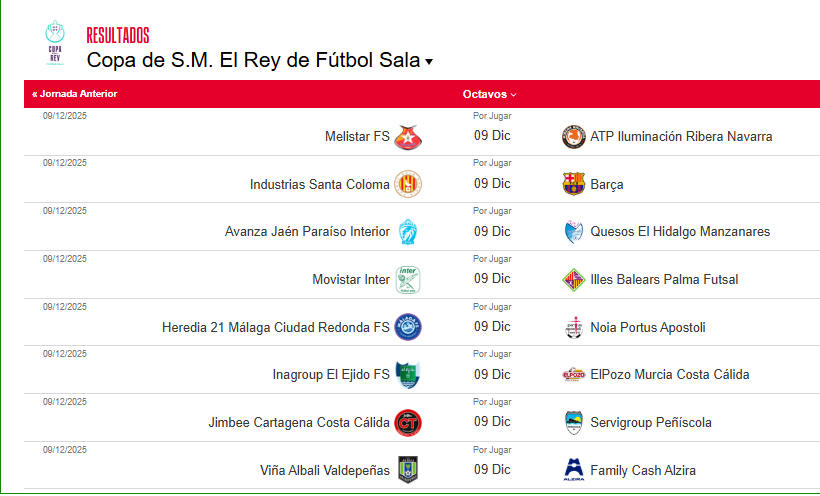Open the Avanza Jaén versus Manzanares match
The width and height of the screenshot is (820, 496).
pyautogui.click(x=492, y=232)
